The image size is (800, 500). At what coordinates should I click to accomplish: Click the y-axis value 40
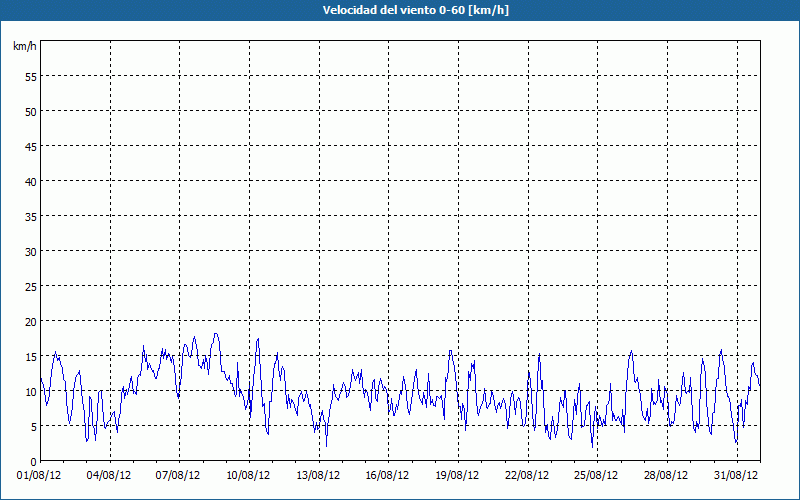click(31, 182)
